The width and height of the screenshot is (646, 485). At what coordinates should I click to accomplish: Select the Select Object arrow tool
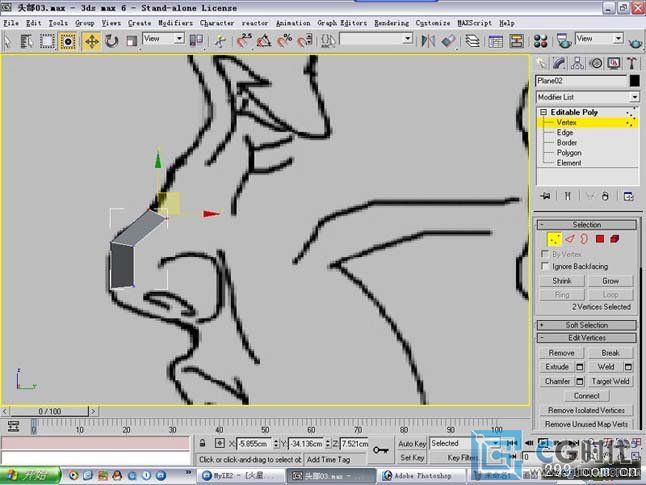(7, 41)
